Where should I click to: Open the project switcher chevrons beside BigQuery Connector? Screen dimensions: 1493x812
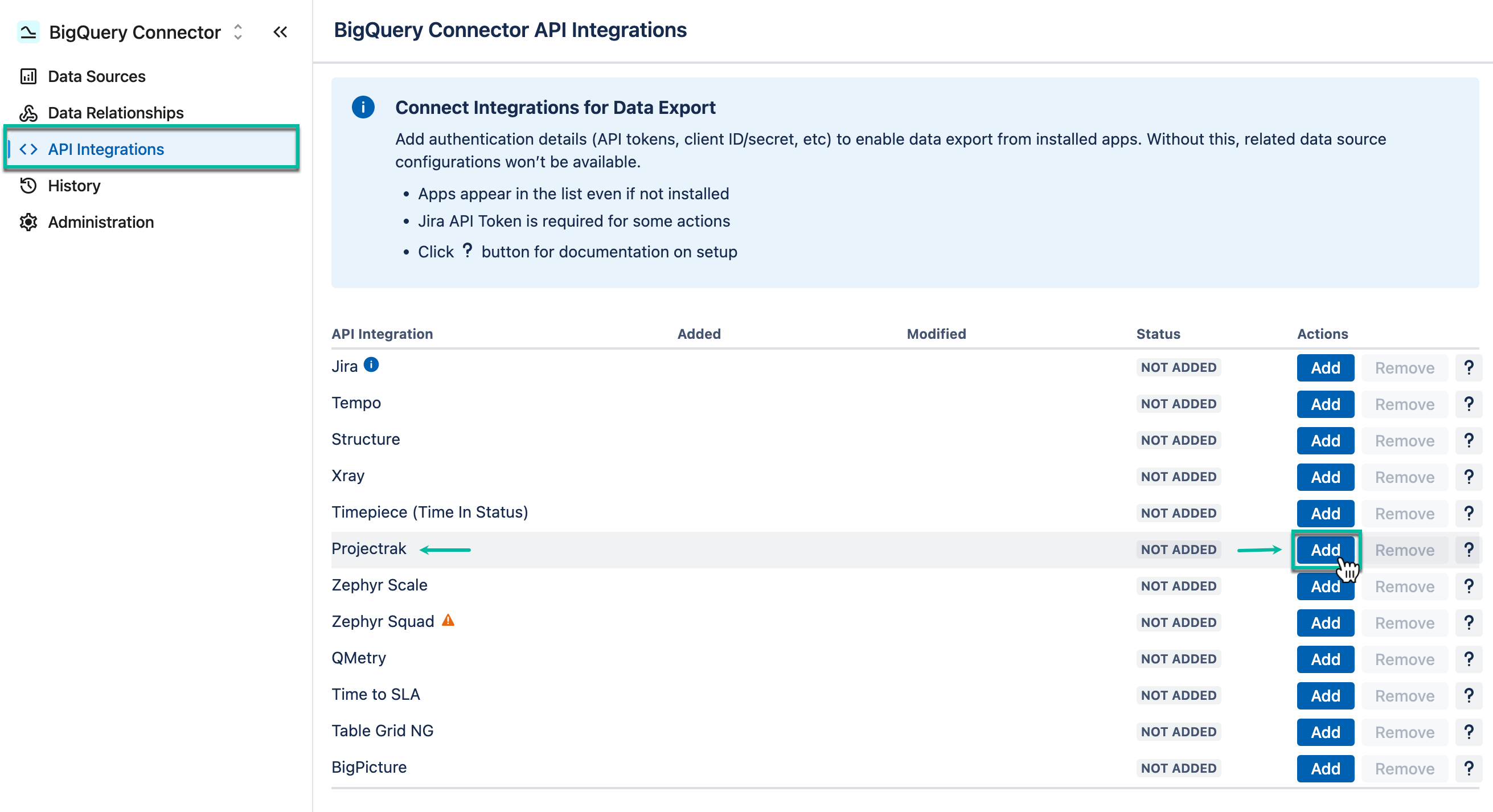point(237,32)
